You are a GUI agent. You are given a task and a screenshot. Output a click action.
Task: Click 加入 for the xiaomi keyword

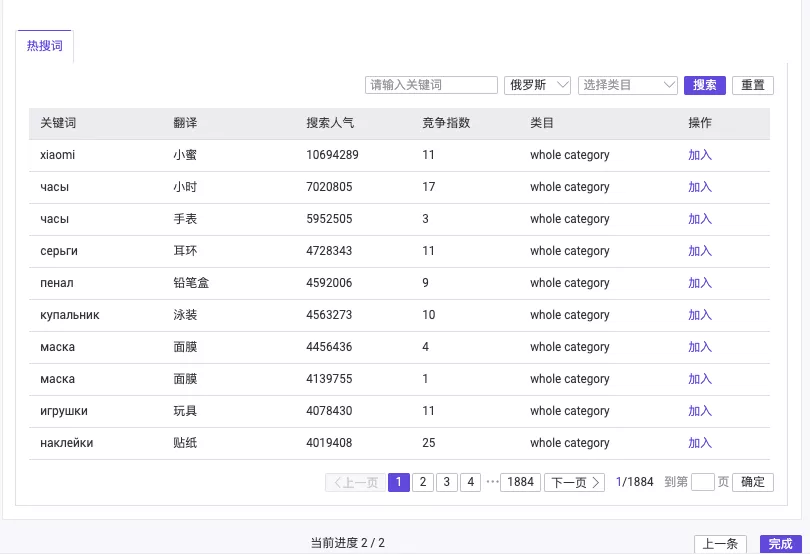[x=700, y=155]
